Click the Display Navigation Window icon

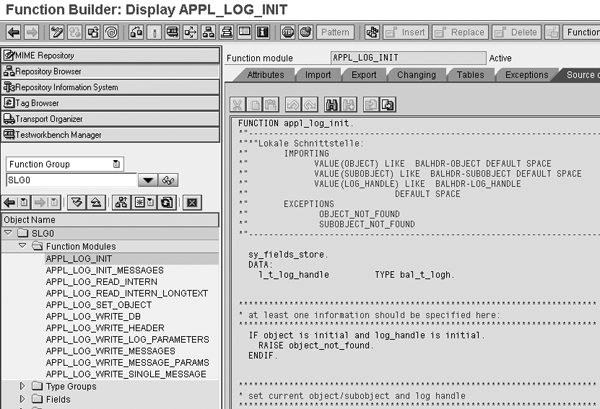pyautogui.click(x=227, y=32)
